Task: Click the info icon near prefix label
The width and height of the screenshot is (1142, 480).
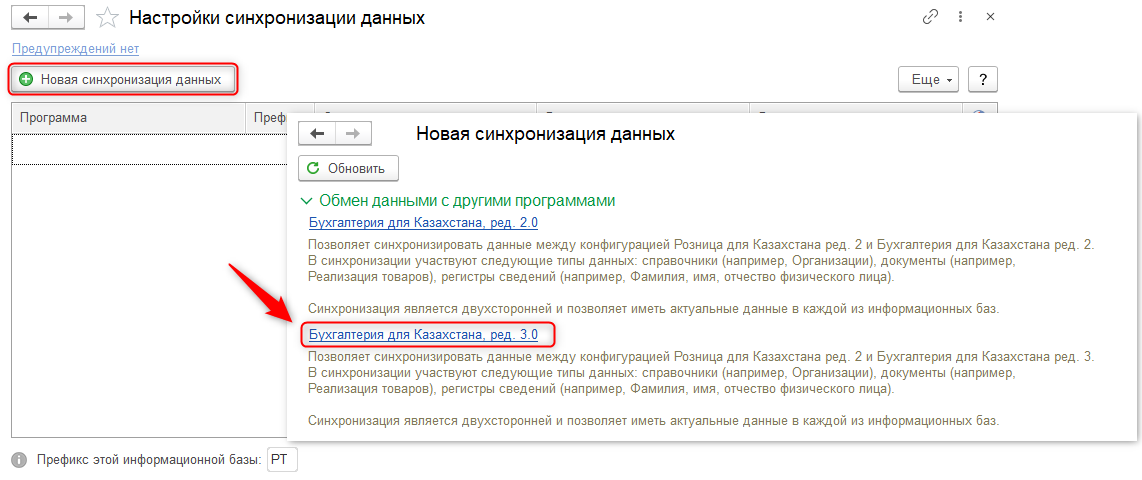Action: (x=19, y=460)
